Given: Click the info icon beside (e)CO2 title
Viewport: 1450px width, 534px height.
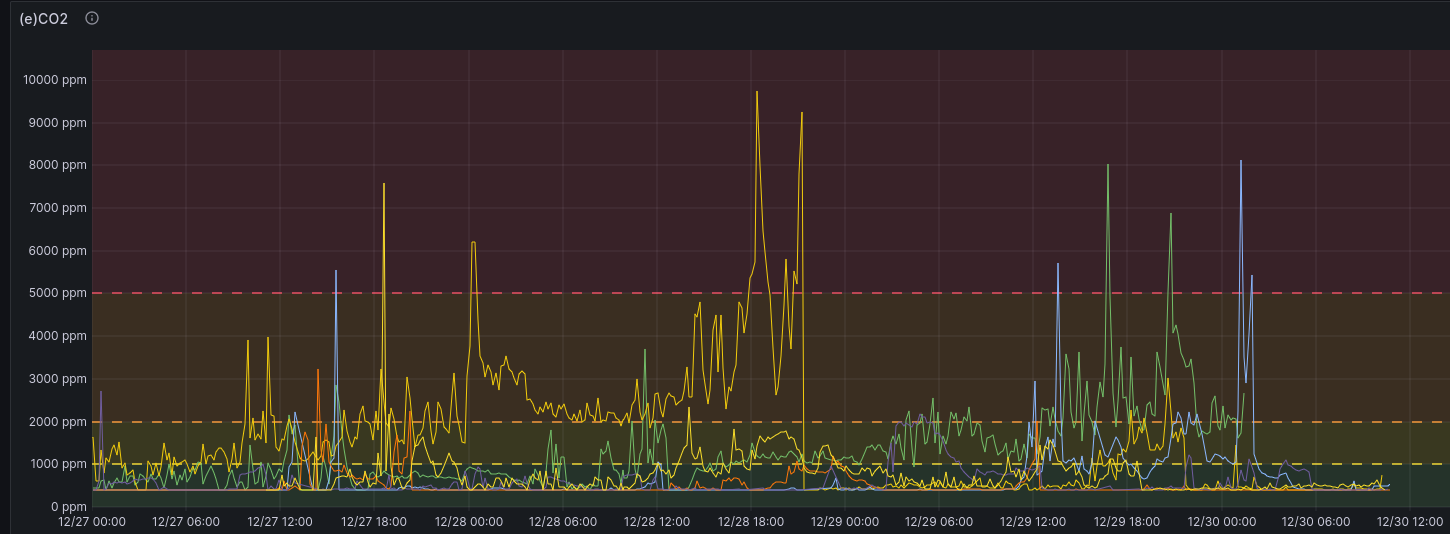Looking at the screenshot, I should 92,18.
